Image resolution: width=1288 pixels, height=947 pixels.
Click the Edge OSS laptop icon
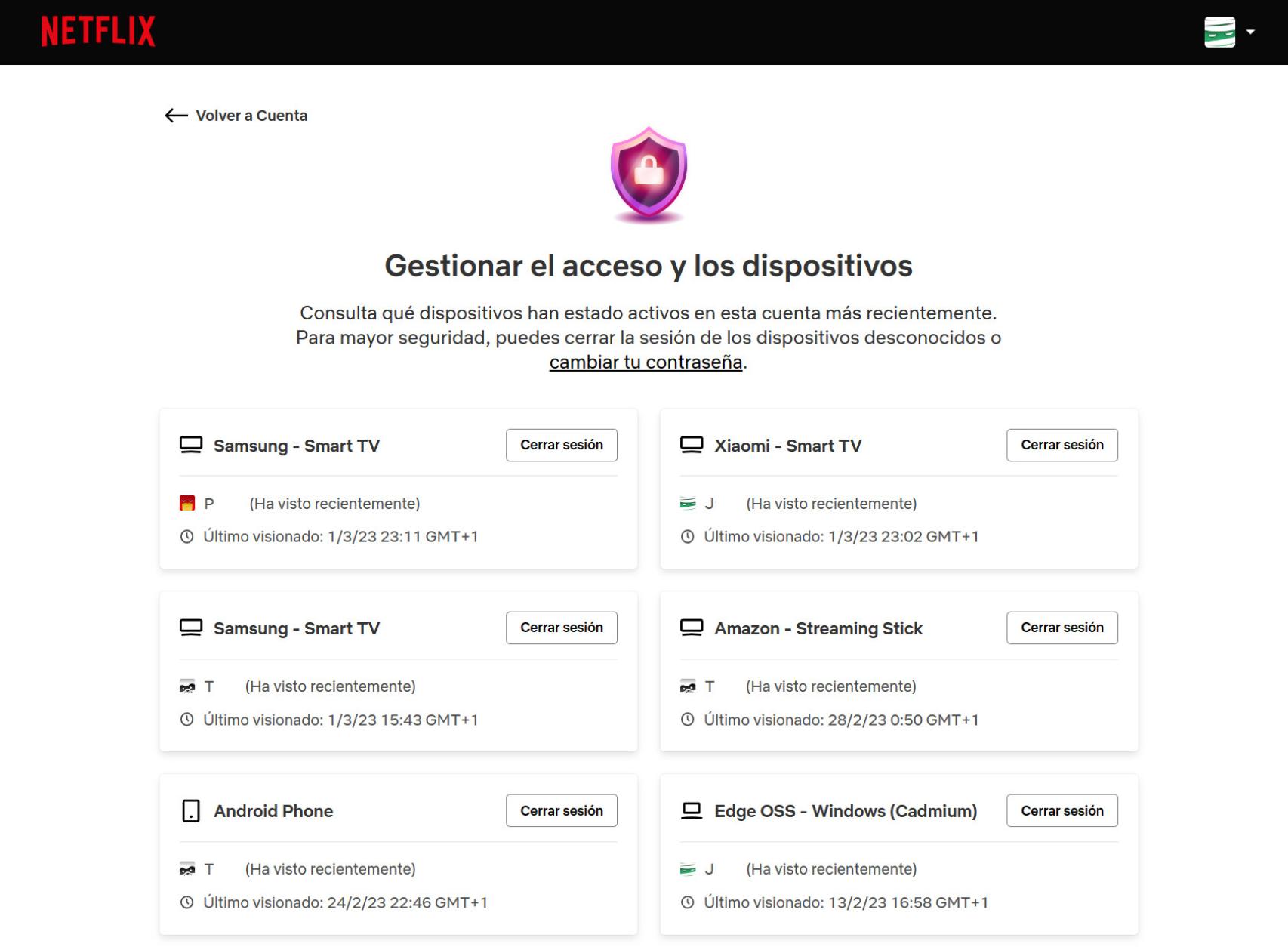[692, 810]
